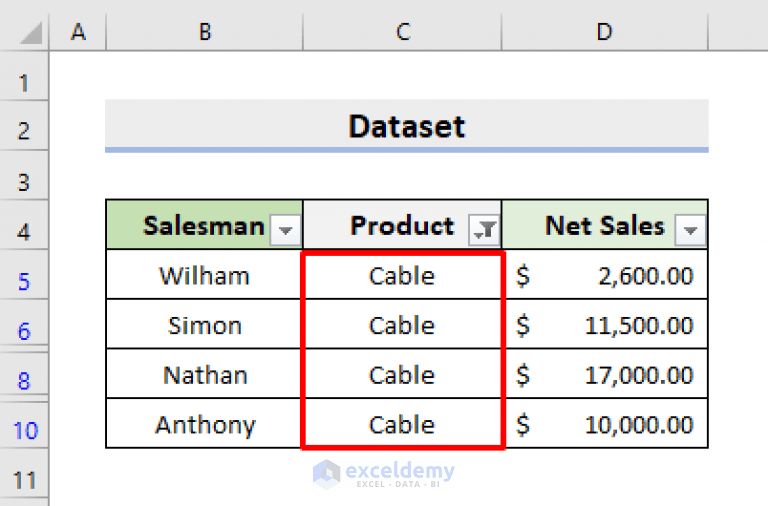Select the 17,000.00 net sales cell

(x=605, y=374)
